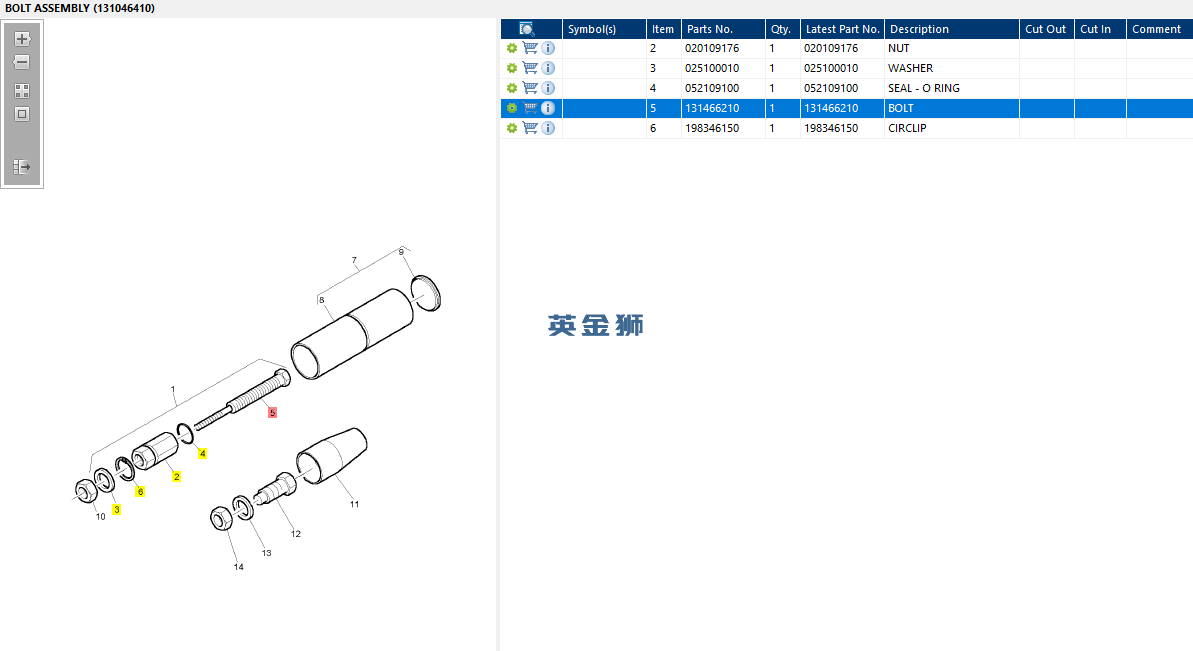Image resolution: width=1193 pixels, height=651 pixels.
Task: Add WASHER 025100010 to cart
Action: 530,68
